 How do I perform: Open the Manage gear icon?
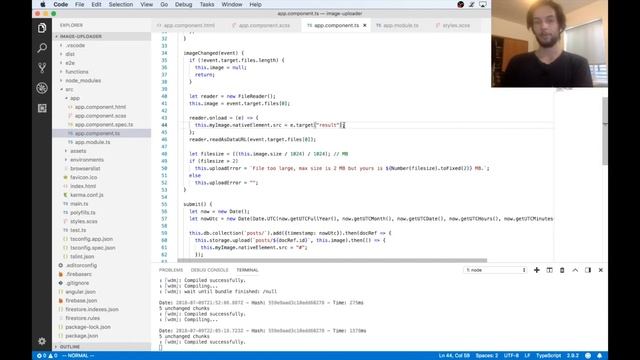point(42,341)
